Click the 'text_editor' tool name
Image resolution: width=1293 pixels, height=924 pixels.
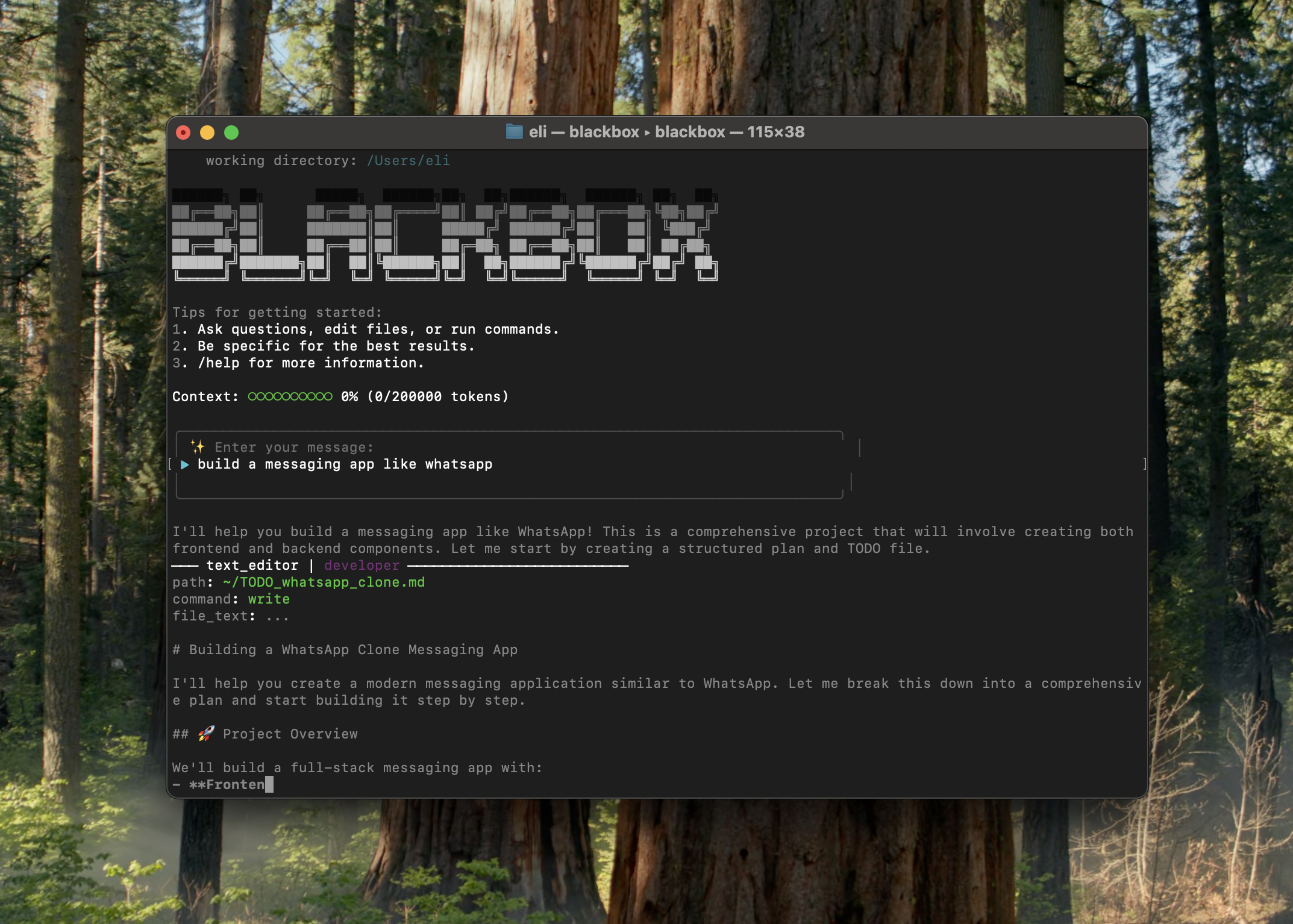click(x=252, y=566)
